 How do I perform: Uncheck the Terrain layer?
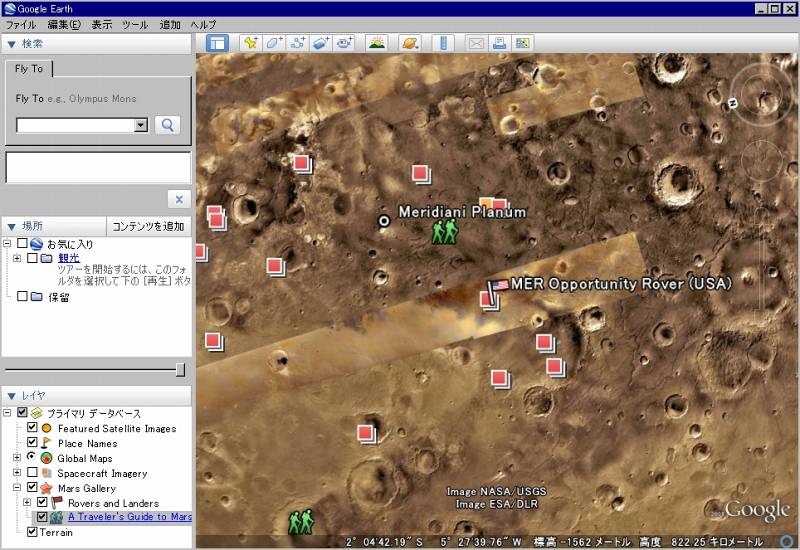pos(32,532)
